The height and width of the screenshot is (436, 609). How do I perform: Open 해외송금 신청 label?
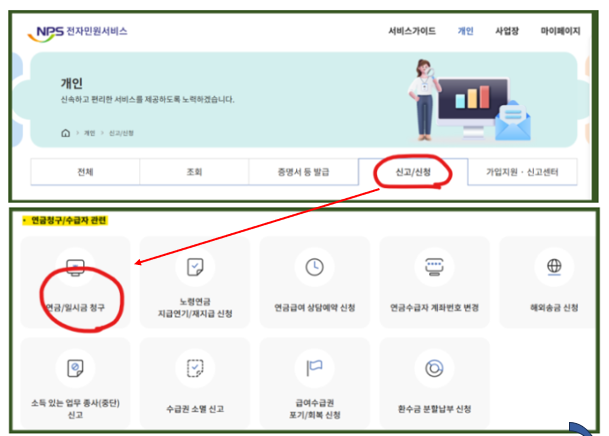click(x=554, y=308)
